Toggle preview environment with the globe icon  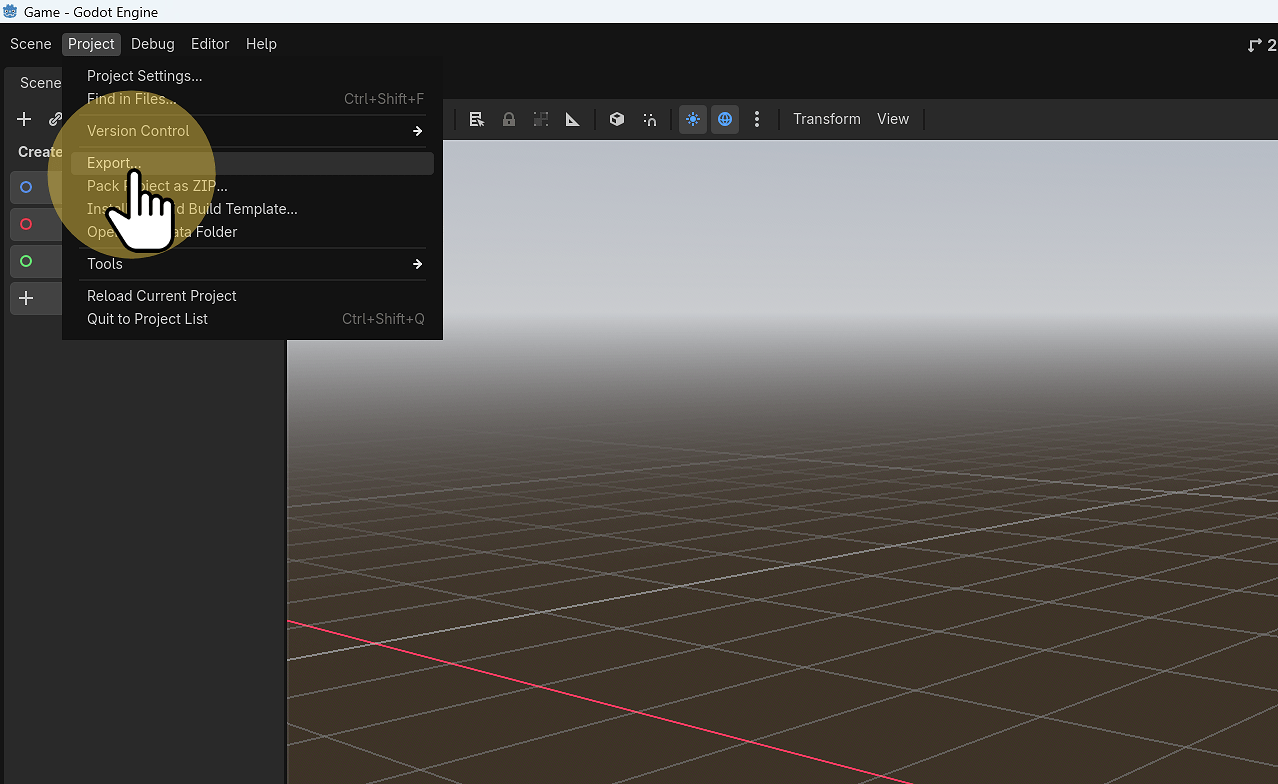[724, 119]
